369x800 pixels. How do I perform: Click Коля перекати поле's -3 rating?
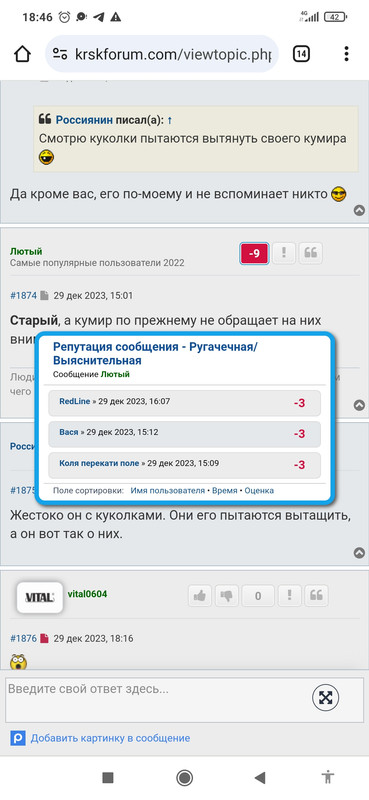coord(300,465)
